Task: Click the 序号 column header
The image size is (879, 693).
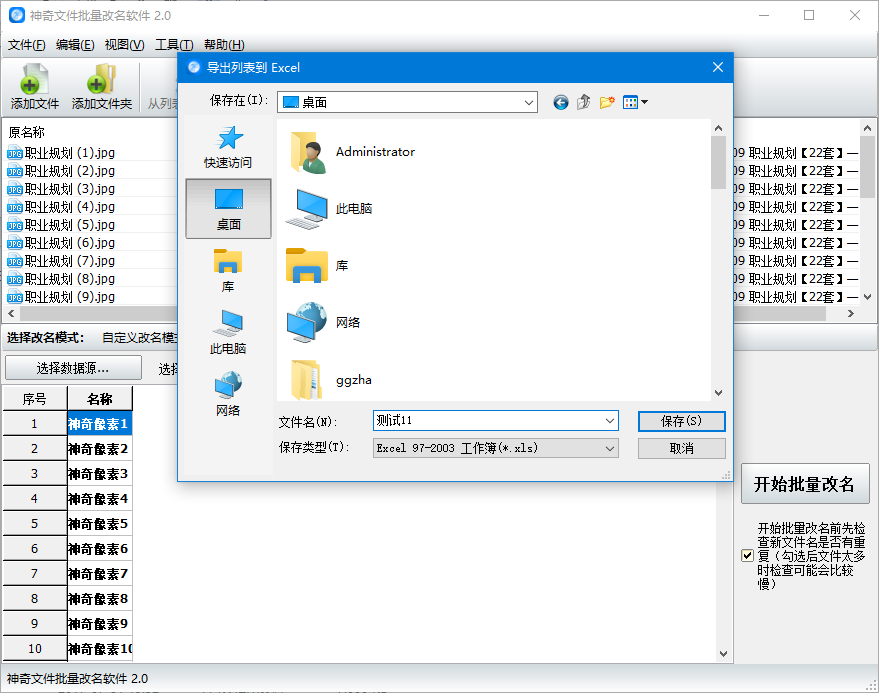Action: click(35, 399)
